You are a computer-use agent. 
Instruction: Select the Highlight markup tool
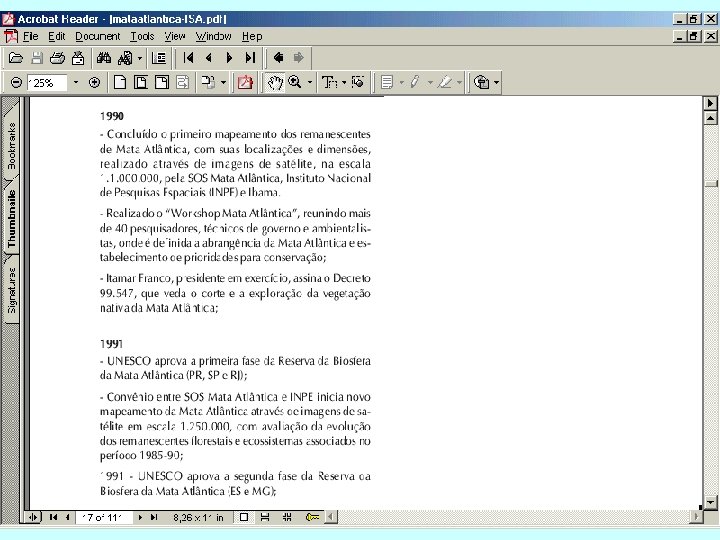point(444,83)
